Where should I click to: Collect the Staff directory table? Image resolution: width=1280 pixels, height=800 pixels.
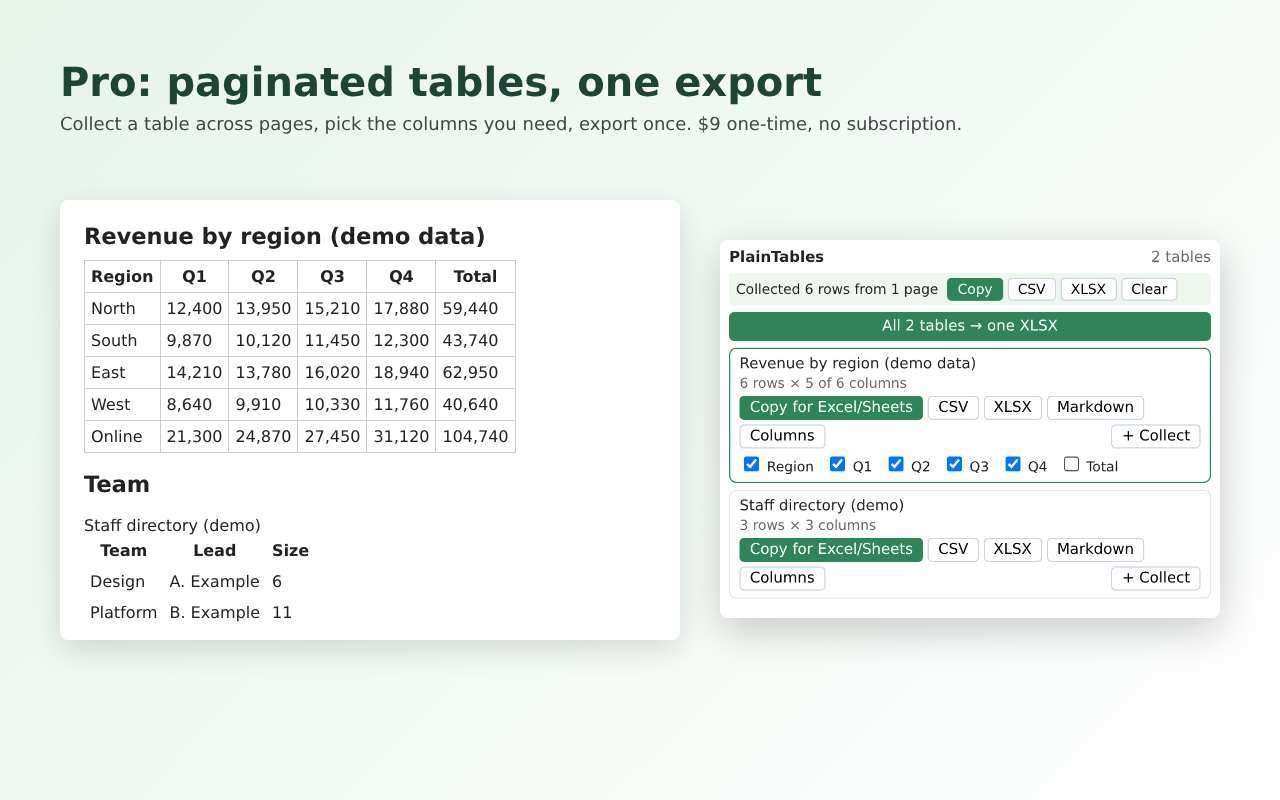(x=1156, y=578)
